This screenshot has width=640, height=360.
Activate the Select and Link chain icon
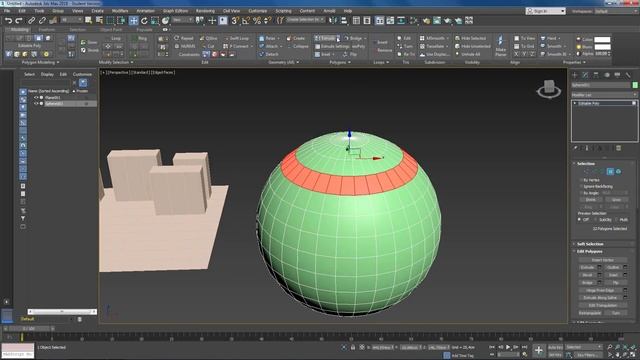(31, 20)
